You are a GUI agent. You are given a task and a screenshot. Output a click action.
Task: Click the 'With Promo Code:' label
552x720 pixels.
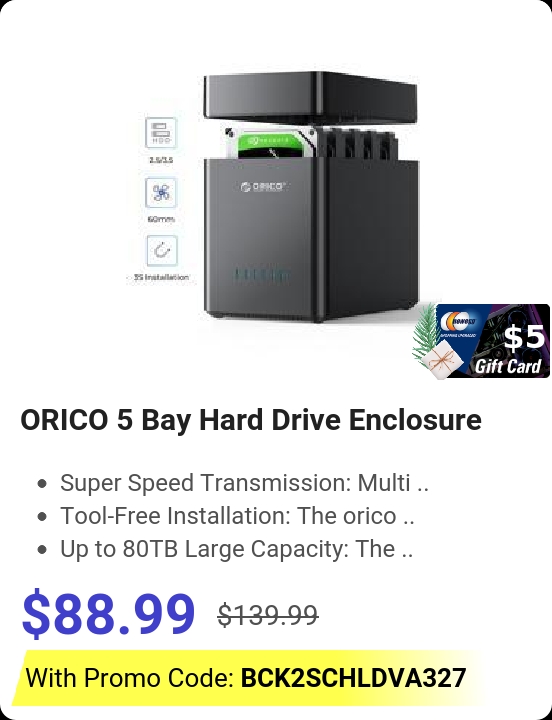[130, 678]
